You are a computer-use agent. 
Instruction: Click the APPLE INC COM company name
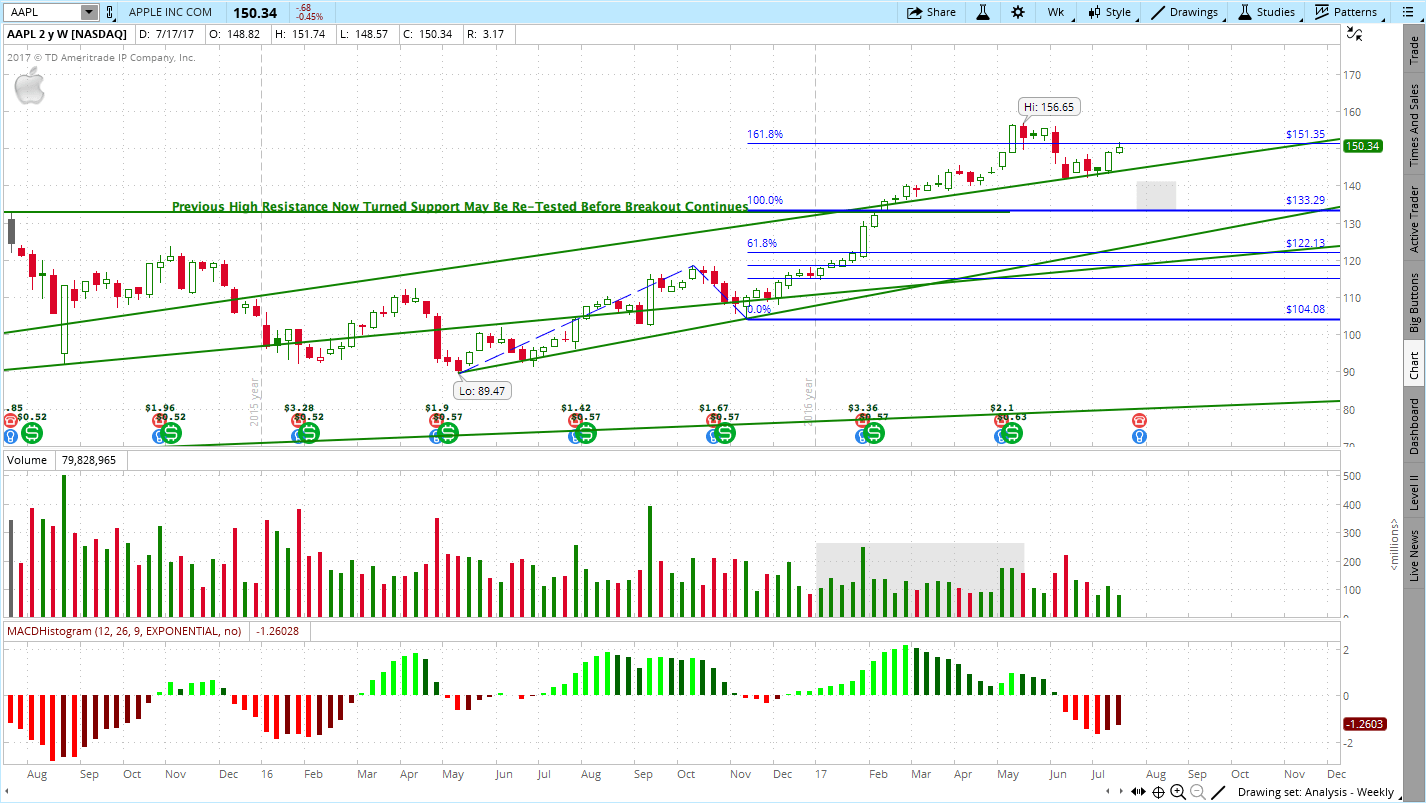pyautogui.click(x=171, y=12)
